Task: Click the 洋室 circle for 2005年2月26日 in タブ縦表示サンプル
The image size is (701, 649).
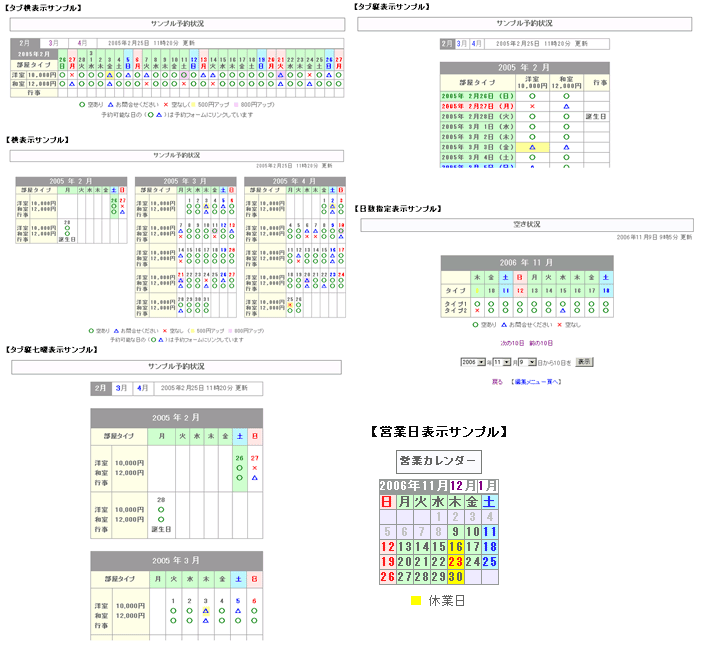Action: [x=532, y=96]
